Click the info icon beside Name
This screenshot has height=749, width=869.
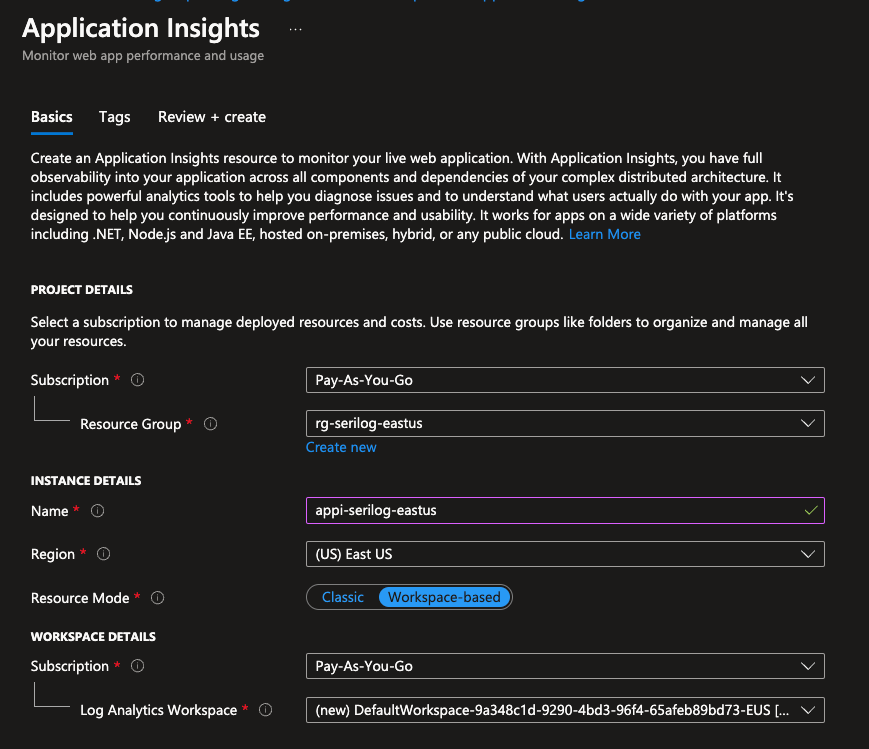pyautogui.click(x=98, y=511)
